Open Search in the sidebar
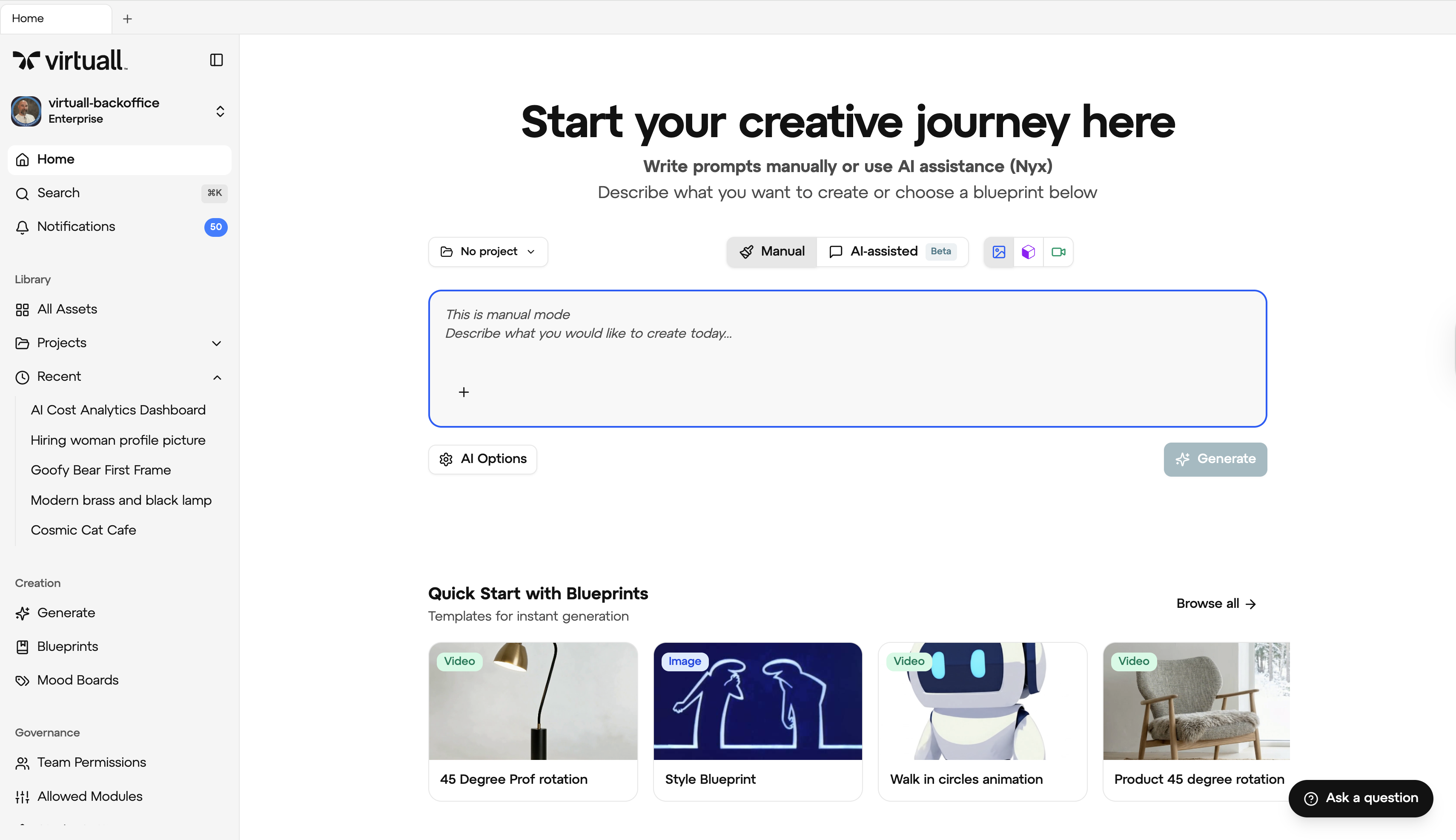The width and height of the screenshot is (1456, 840). (119, 193)
